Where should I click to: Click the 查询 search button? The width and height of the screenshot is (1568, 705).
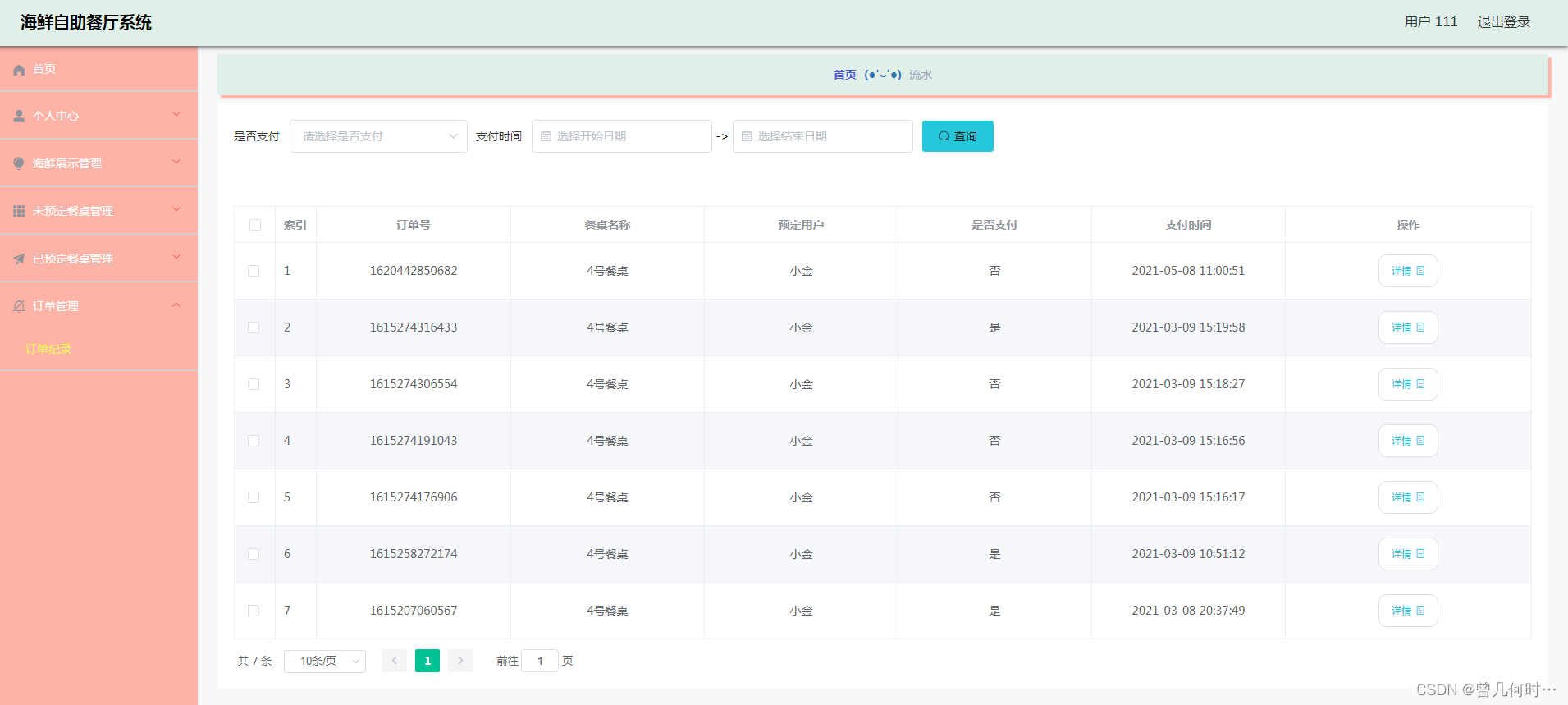pyautogui.click(x=958, y=136)
